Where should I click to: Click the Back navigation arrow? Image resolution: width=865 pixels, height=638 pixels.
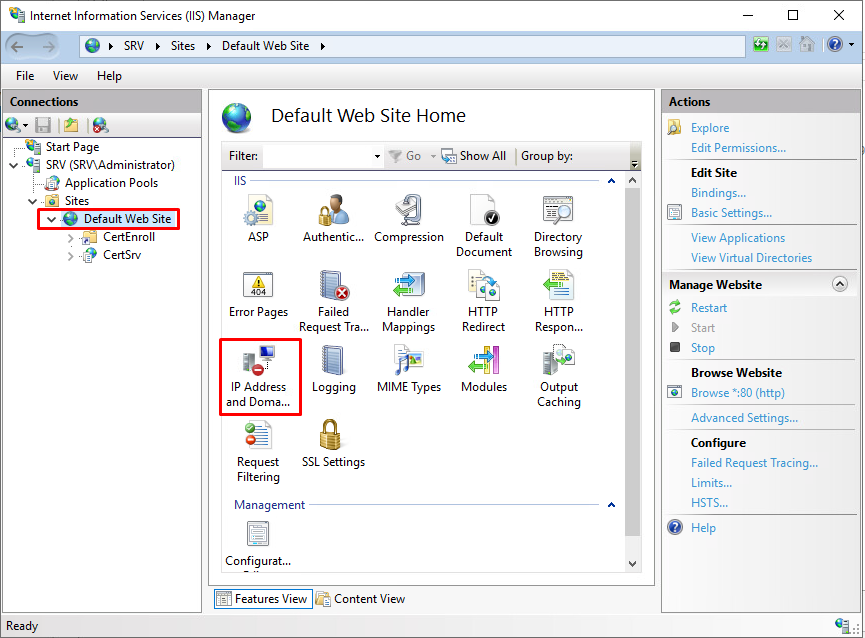click(18, 46)
